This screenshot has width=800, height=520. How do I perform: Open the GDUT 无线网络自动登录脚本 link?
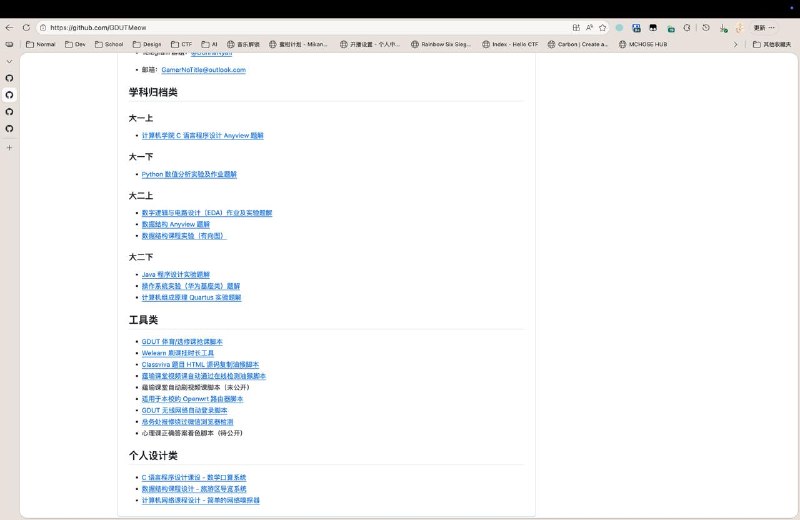pos(184,410)
